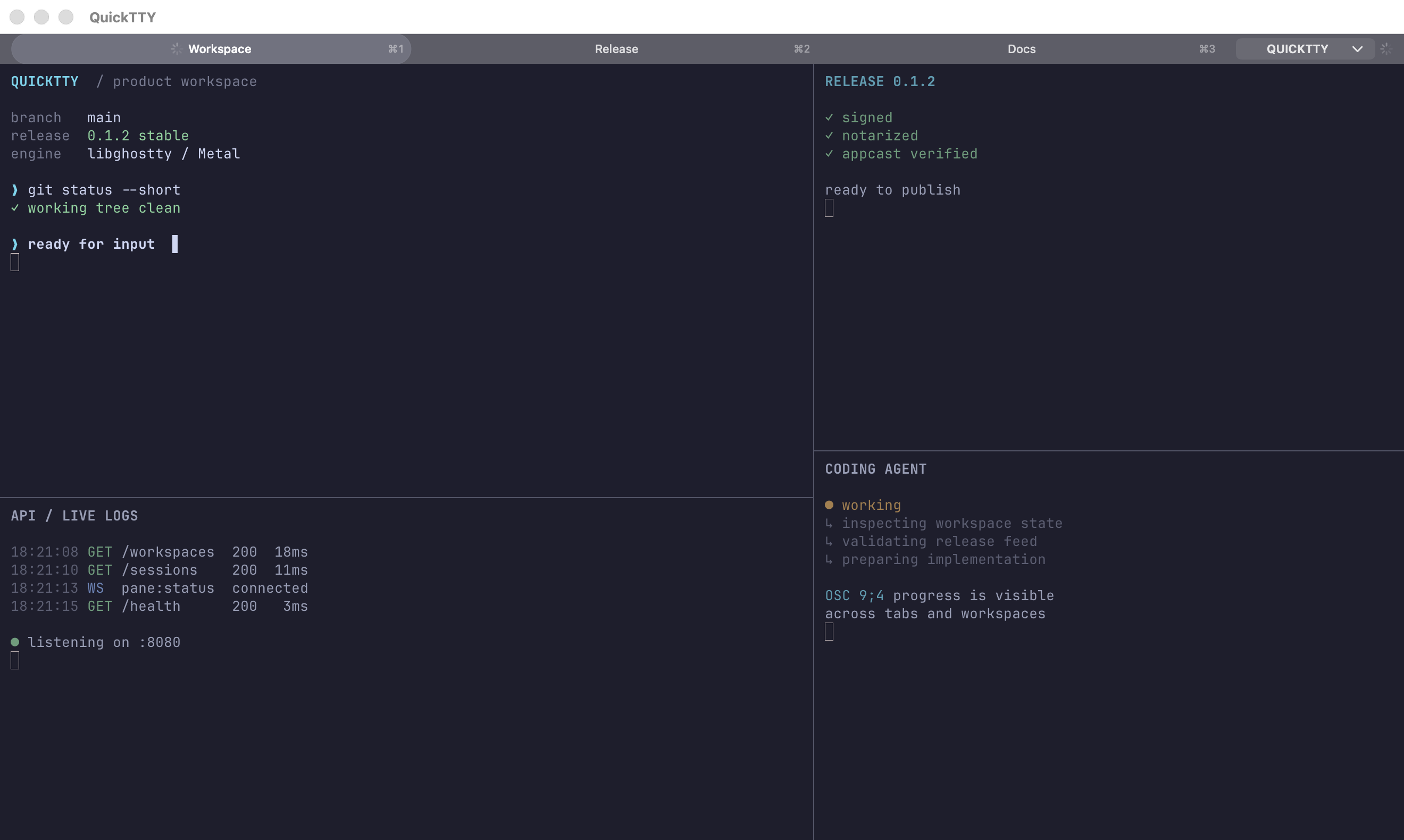Click the ⌘1 shortcut label on Workspace tab
1404x840 pixels.
[396, 49]
